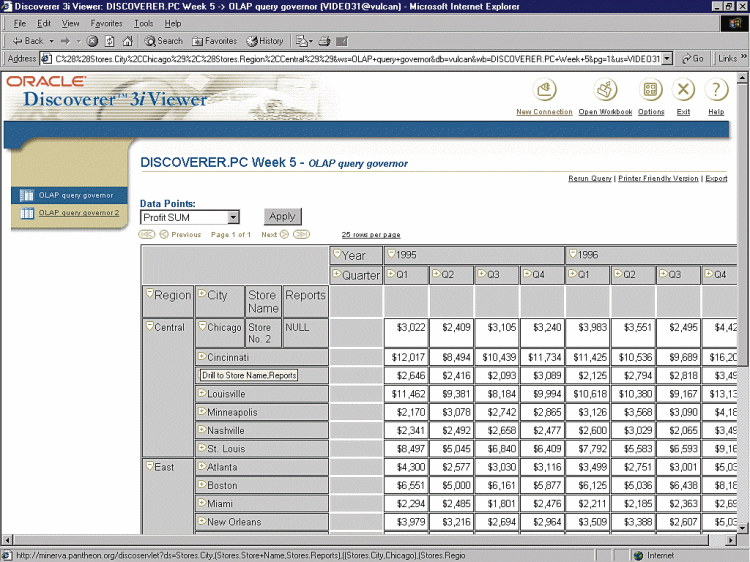Collapse the East region
750x562 pixels.
click(x=150, y=465)
